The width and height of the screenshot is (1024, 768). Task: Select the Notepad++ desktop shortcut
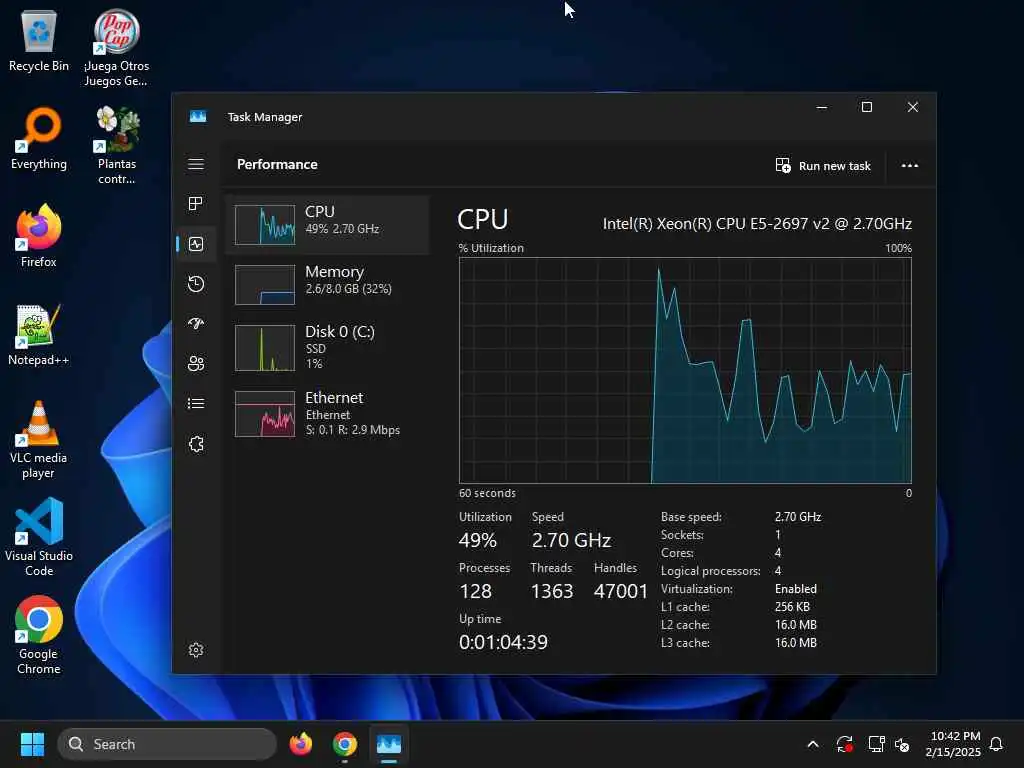coord(39,334)
